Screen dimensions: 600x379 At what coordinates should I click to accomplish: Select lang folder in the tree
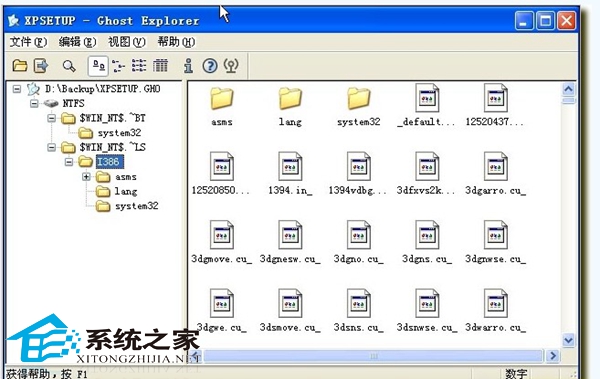click(x=126, y=191)
